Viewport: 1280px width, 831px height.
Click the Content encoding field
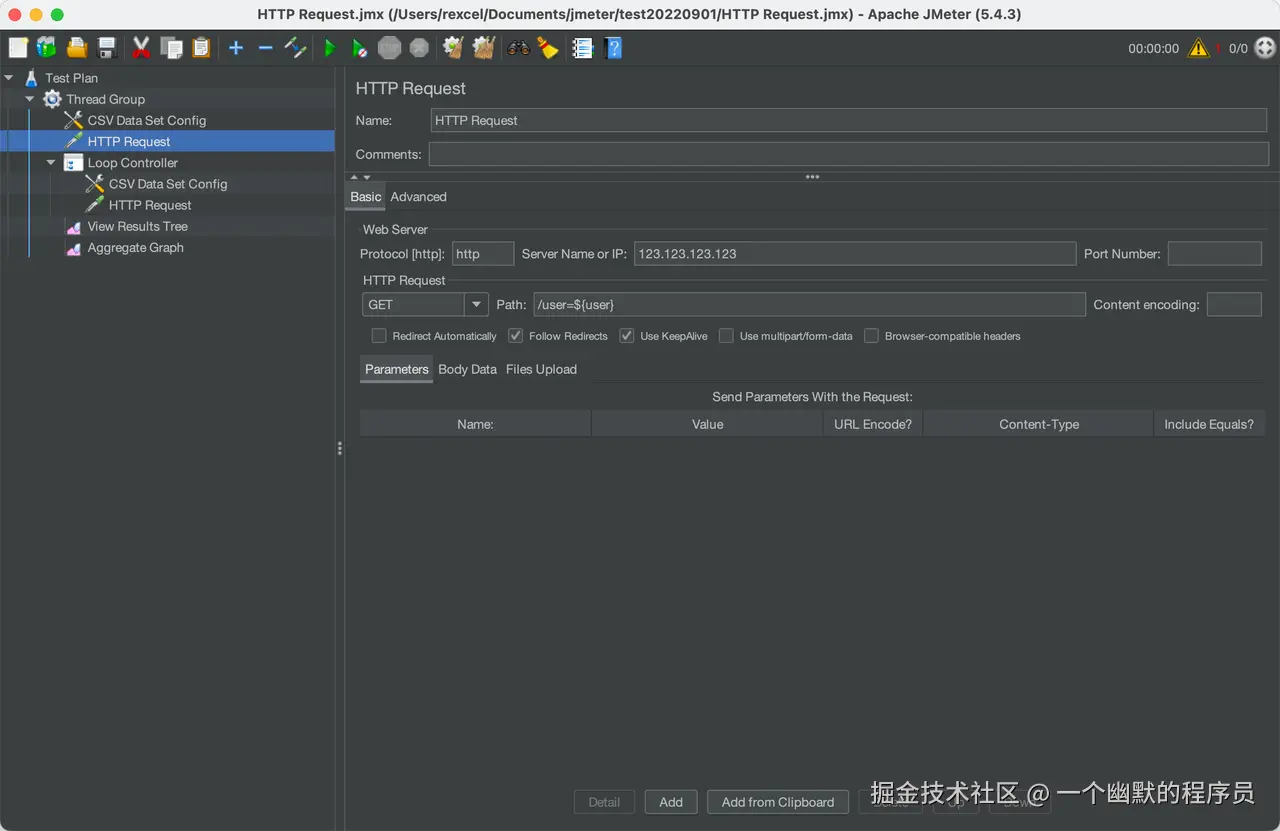tap(1234, 304)
